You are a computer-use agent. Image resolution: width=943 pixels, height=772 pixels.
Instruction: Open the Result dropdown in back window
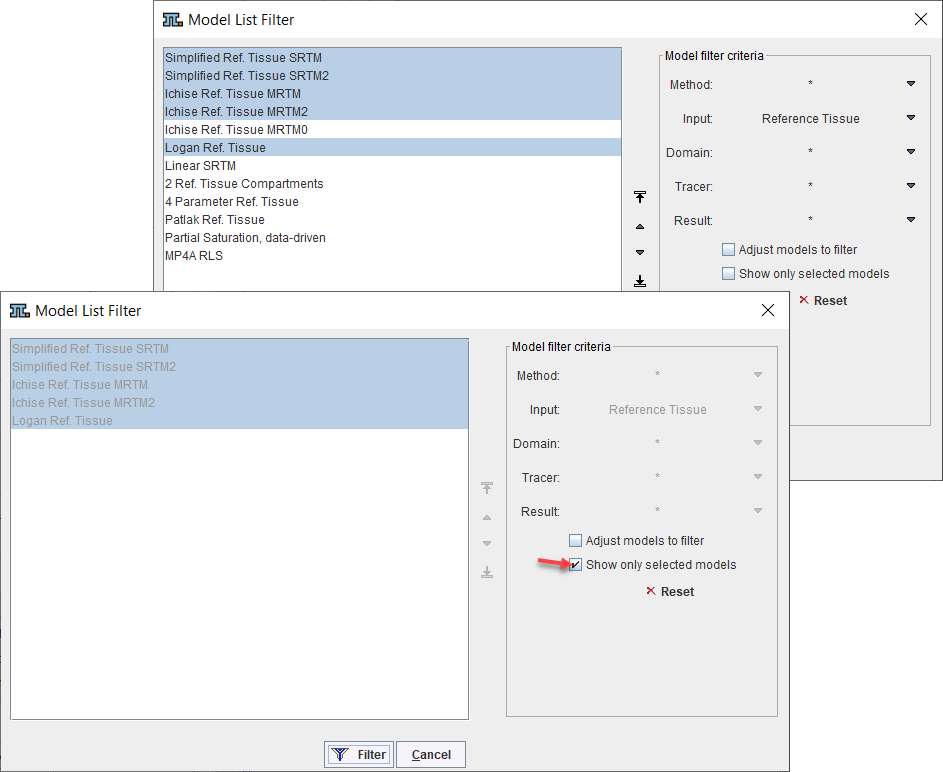coord(911,220)
